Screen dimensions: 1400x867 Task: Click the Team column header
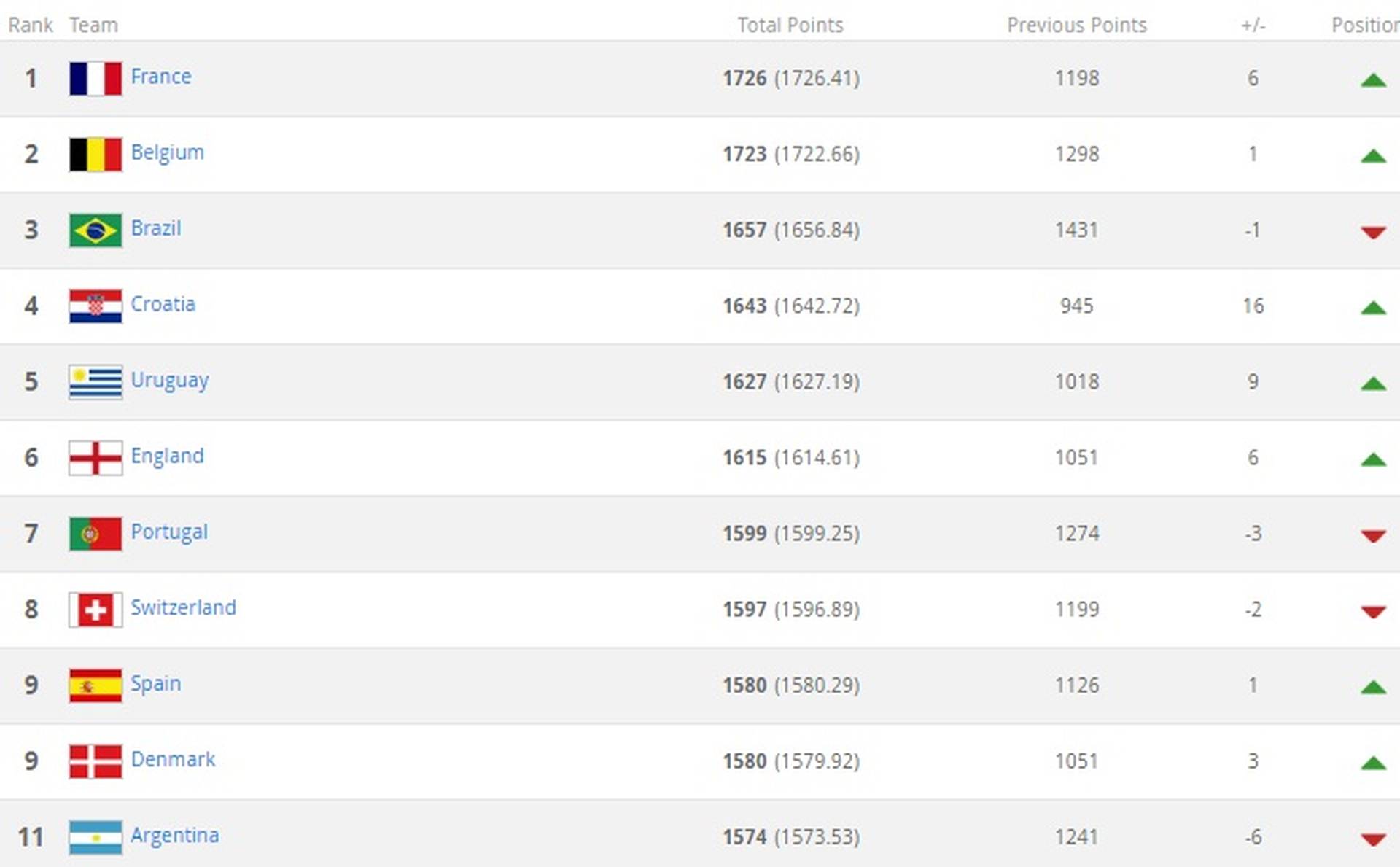(x=93, y=25)
